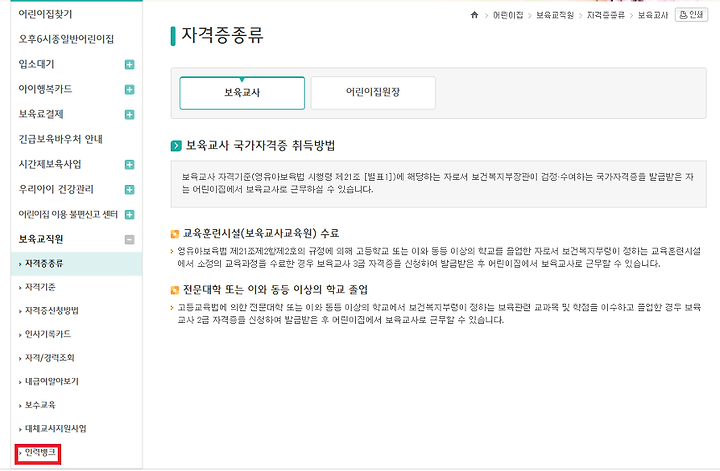720x471 pixels.
Task: Open 어린이집 이용 불편신고 센터
Action: pyautogui.click(x=68, y=214)
